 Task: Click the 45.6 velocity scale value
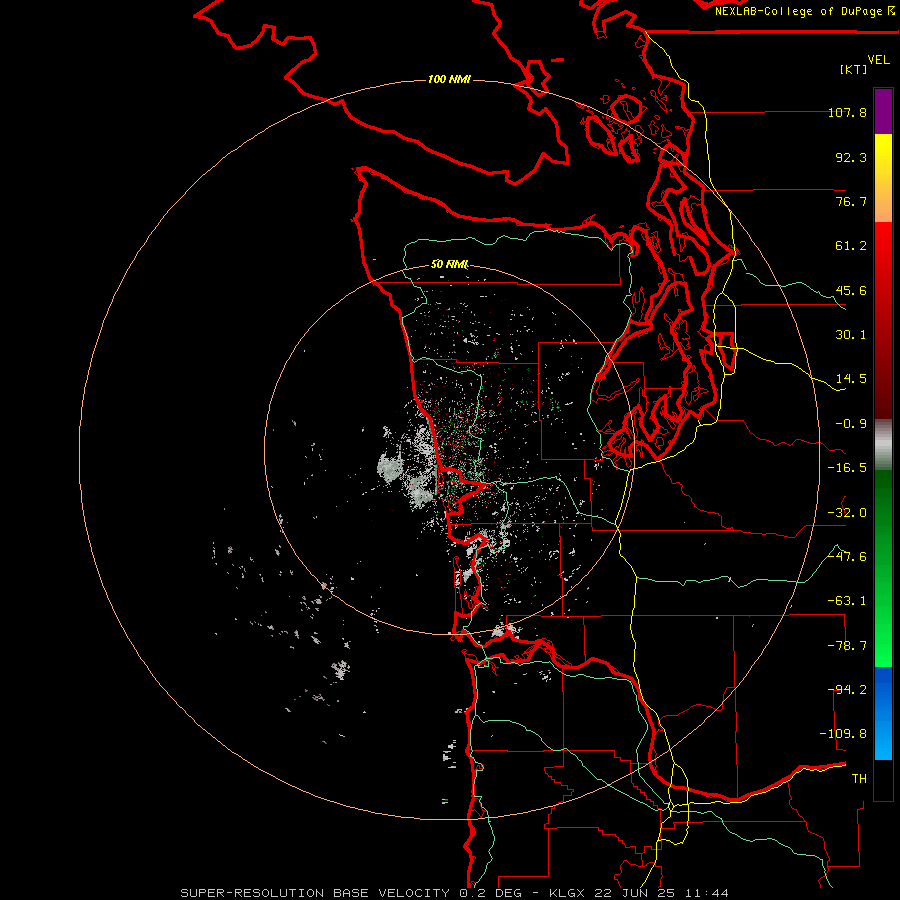tap(851, 290)
